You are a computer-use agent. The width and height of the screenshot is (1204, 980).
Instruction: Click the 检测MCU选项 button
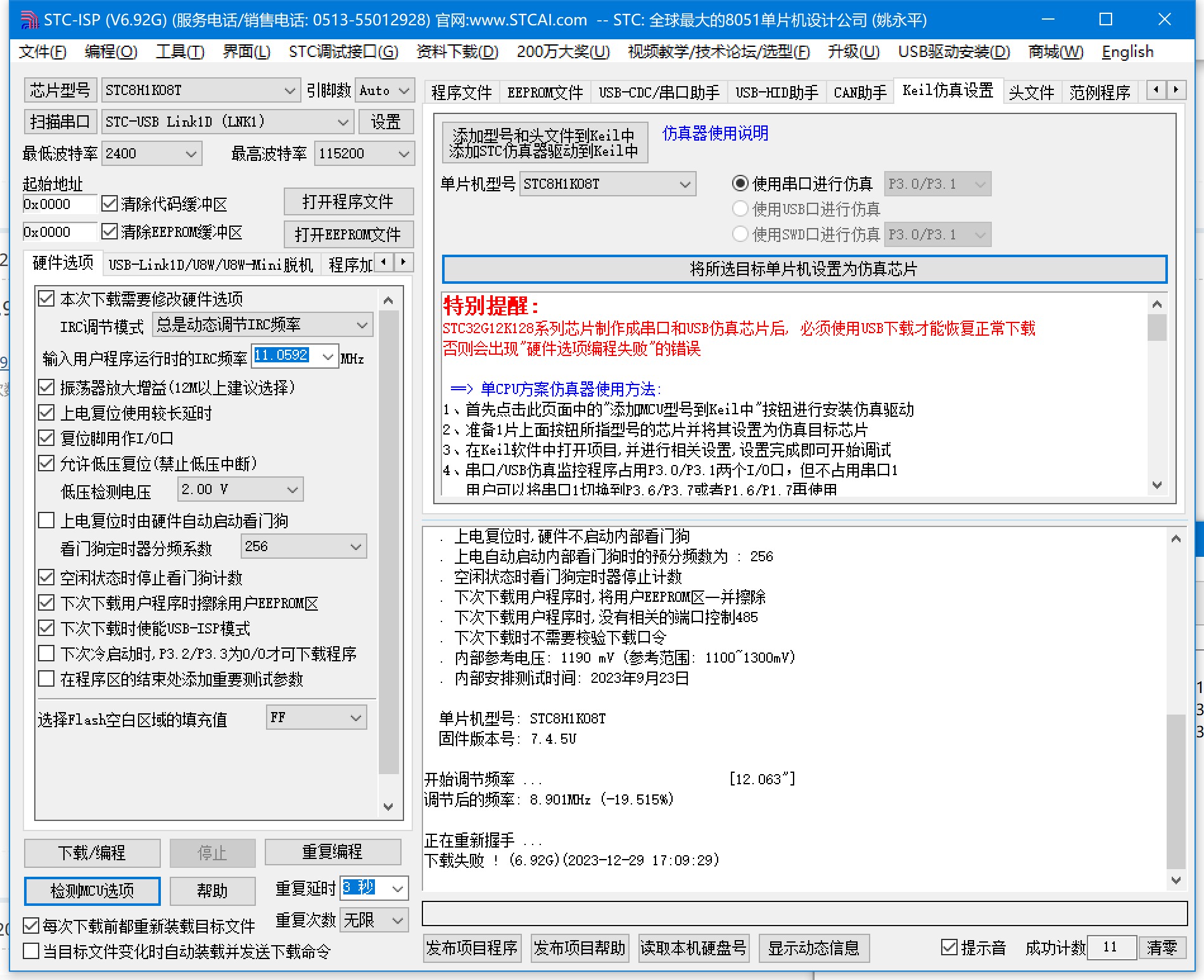pyautogui.click(x=92, y=891)
